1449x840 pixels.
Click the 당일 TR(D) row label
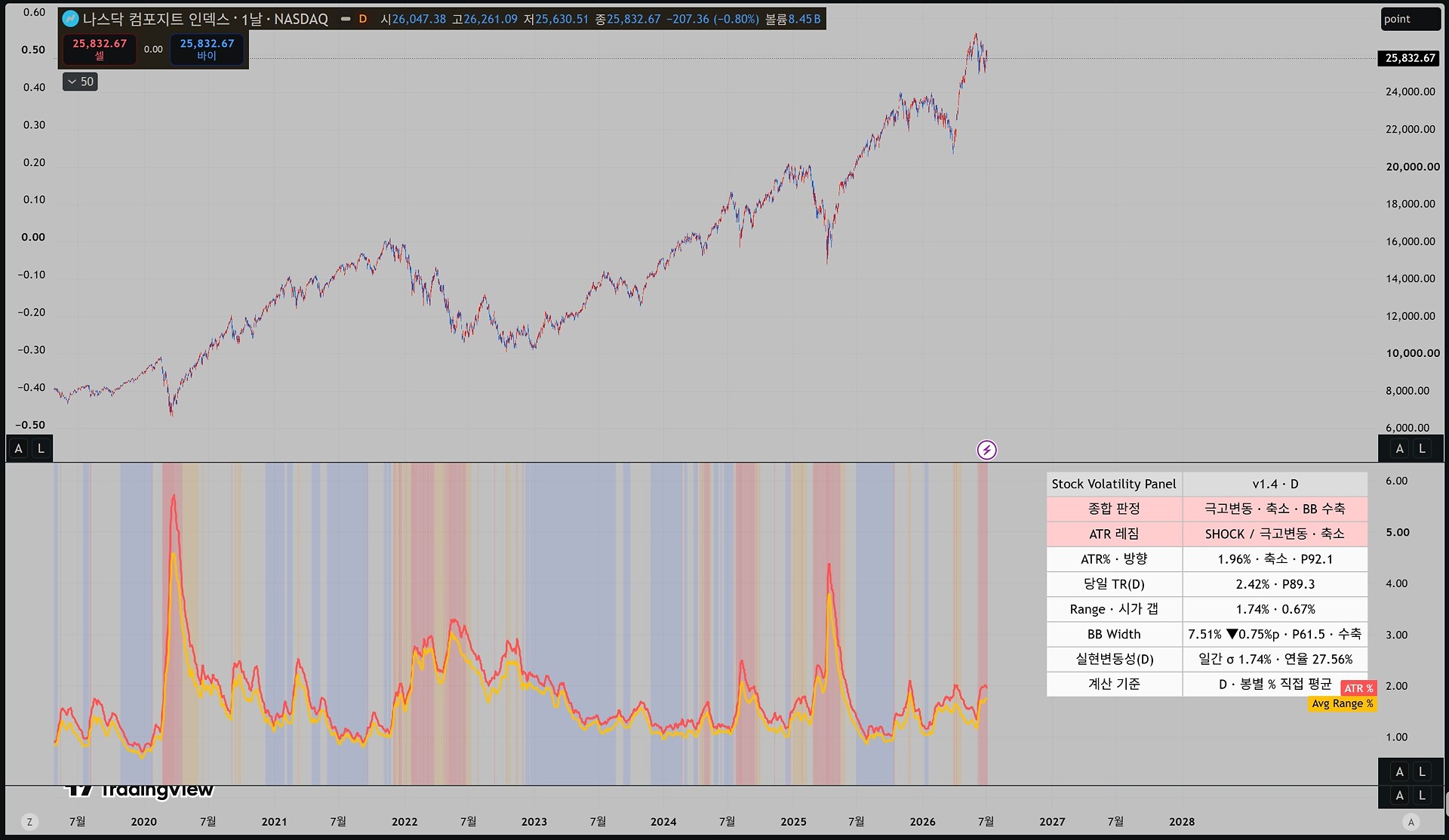(x=1114, y=583)
